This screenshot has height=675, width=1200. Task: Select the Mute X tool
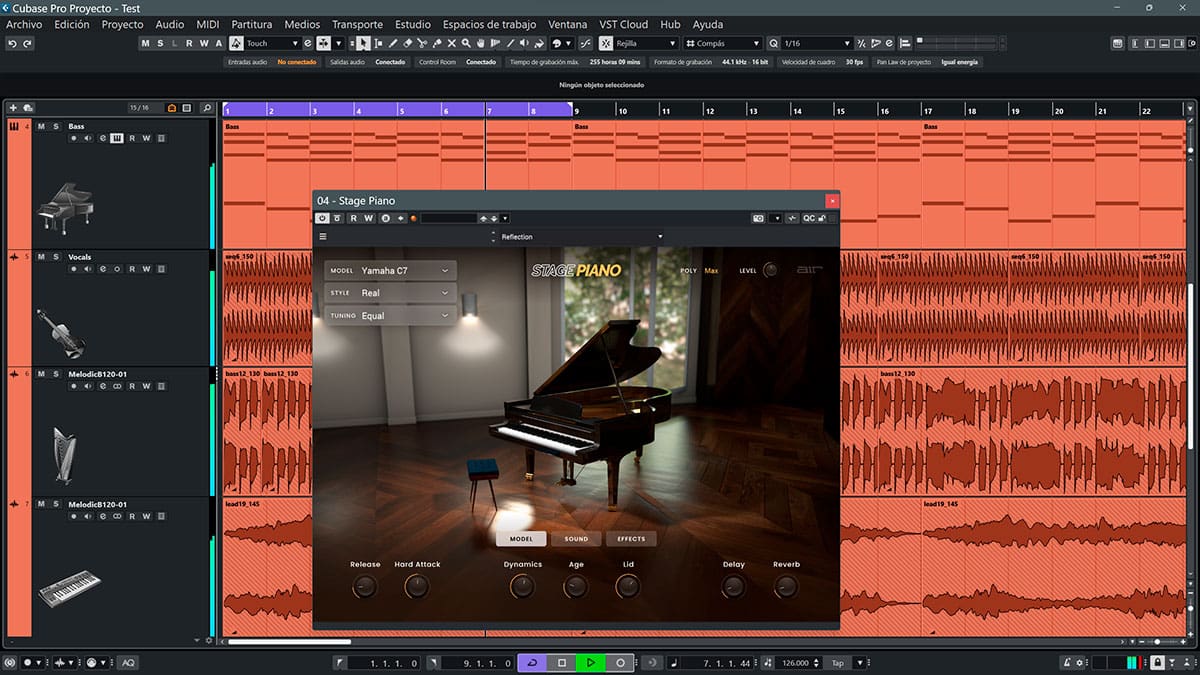(x=452, y=43)
